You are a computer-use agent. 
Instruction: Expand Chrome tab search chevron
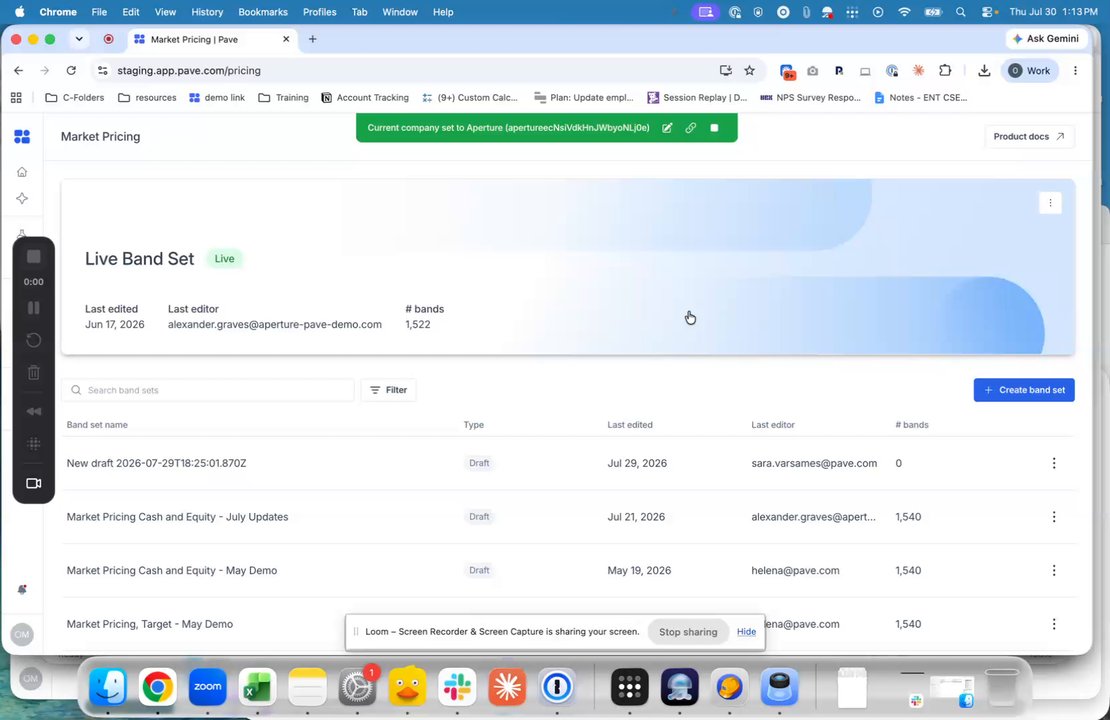click(x=79, y=39)
